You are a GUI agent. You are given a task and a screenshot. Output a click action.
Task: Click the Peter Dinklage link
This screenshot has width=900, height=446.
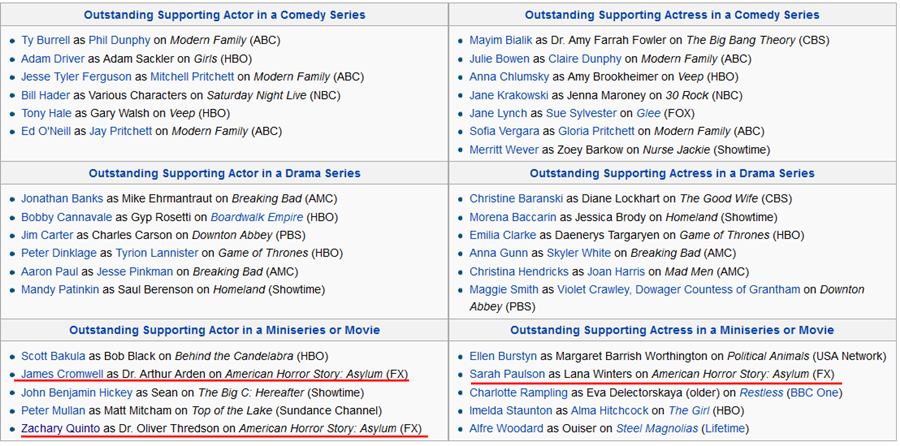[x=59, y=253]
